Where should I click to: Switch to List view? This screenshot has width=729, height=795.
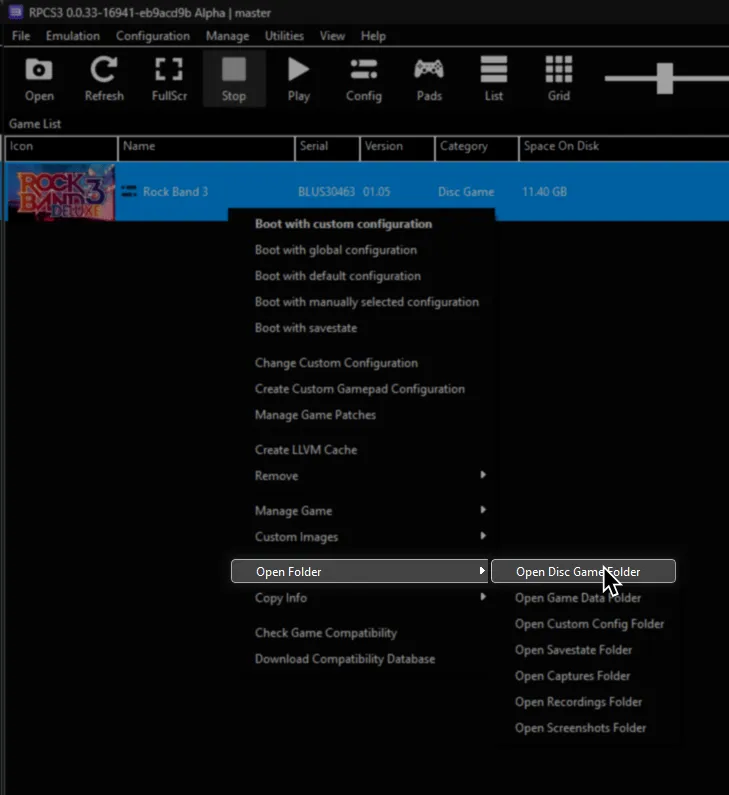point(494,79)
